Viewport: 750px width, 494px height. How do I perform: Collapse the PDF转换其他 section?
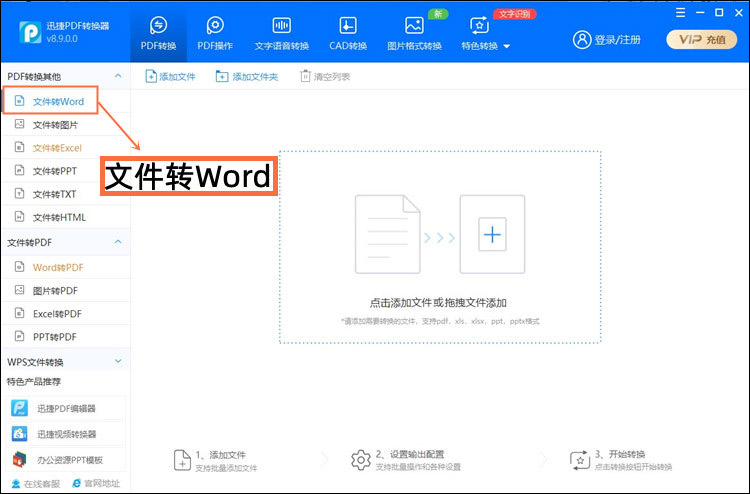coord(118,76)
